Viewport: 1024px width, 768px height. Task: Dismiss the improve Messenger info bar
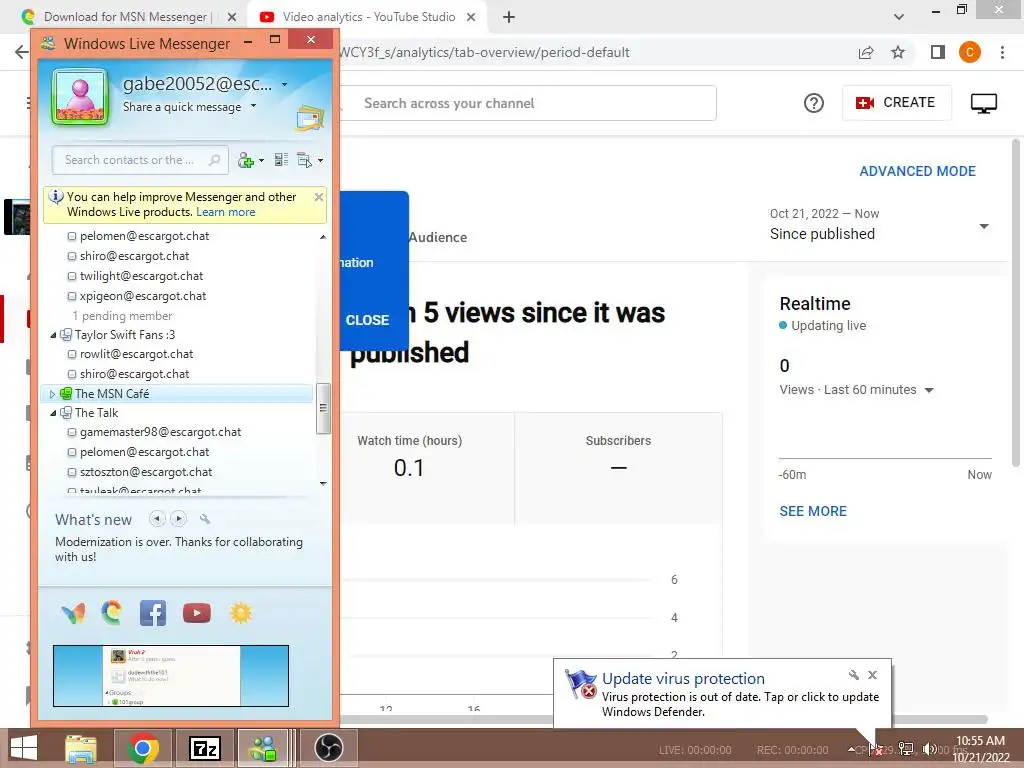(319, 197)
